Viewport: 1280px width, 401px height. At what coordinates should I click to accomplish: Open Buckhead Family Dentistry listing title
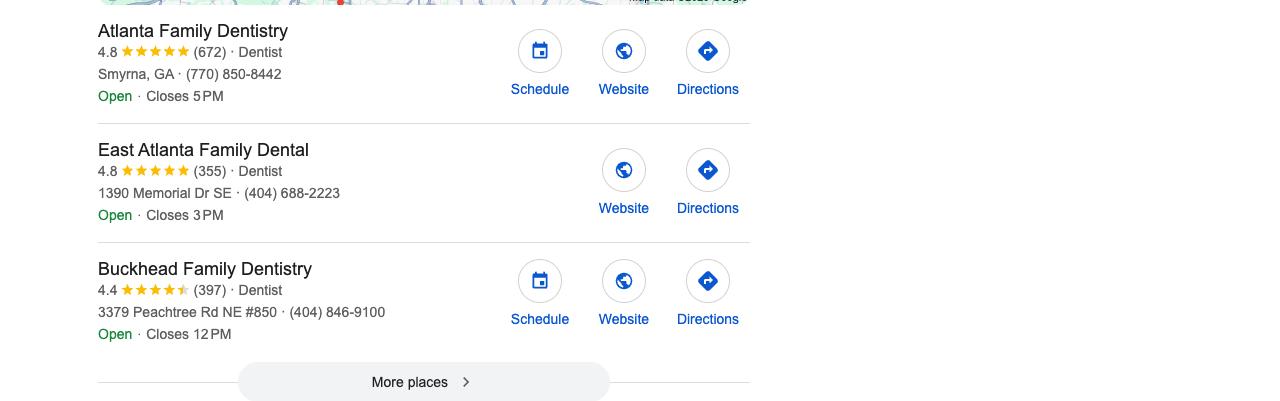[205, 269]
